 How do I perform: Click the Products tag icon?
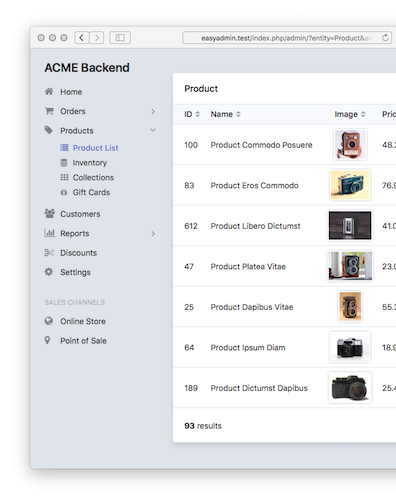(49, 130)
